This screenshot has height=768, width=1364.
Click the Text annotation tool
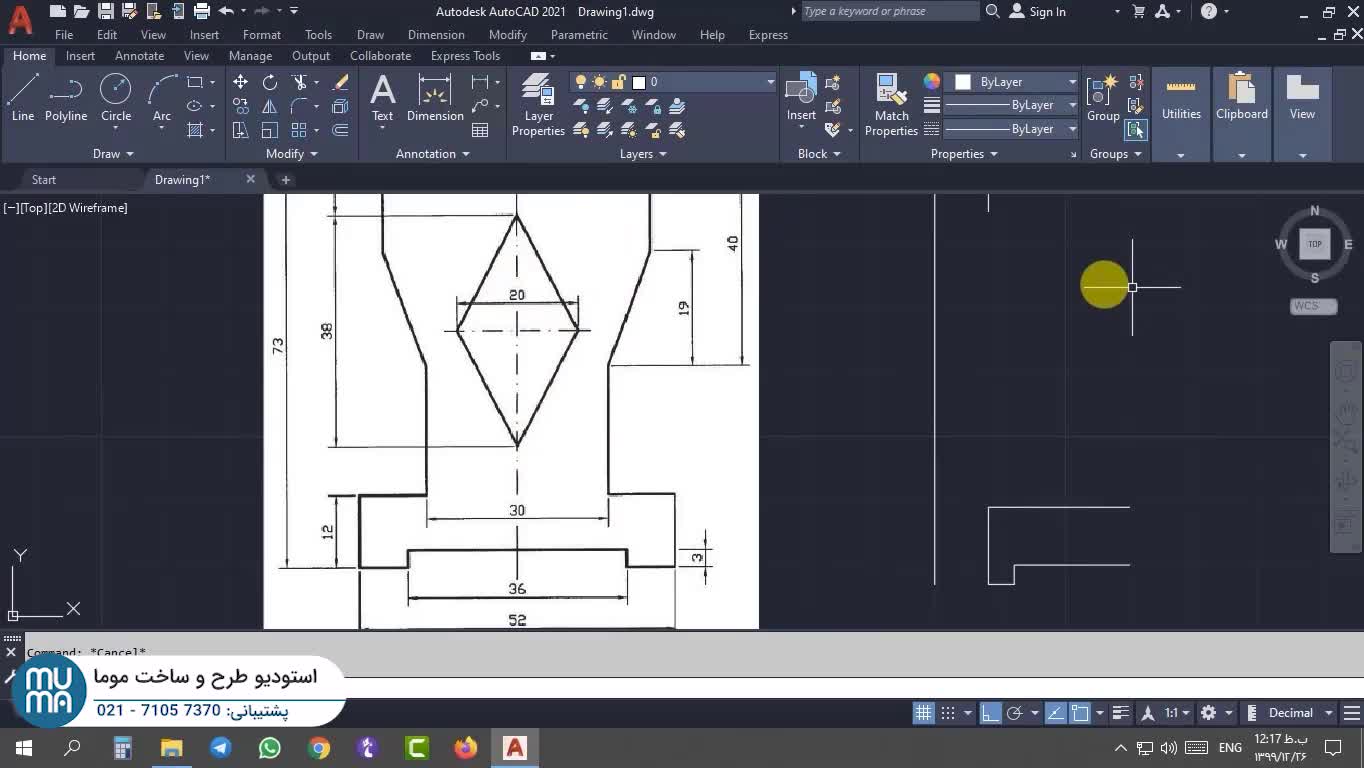click(382, 99)
